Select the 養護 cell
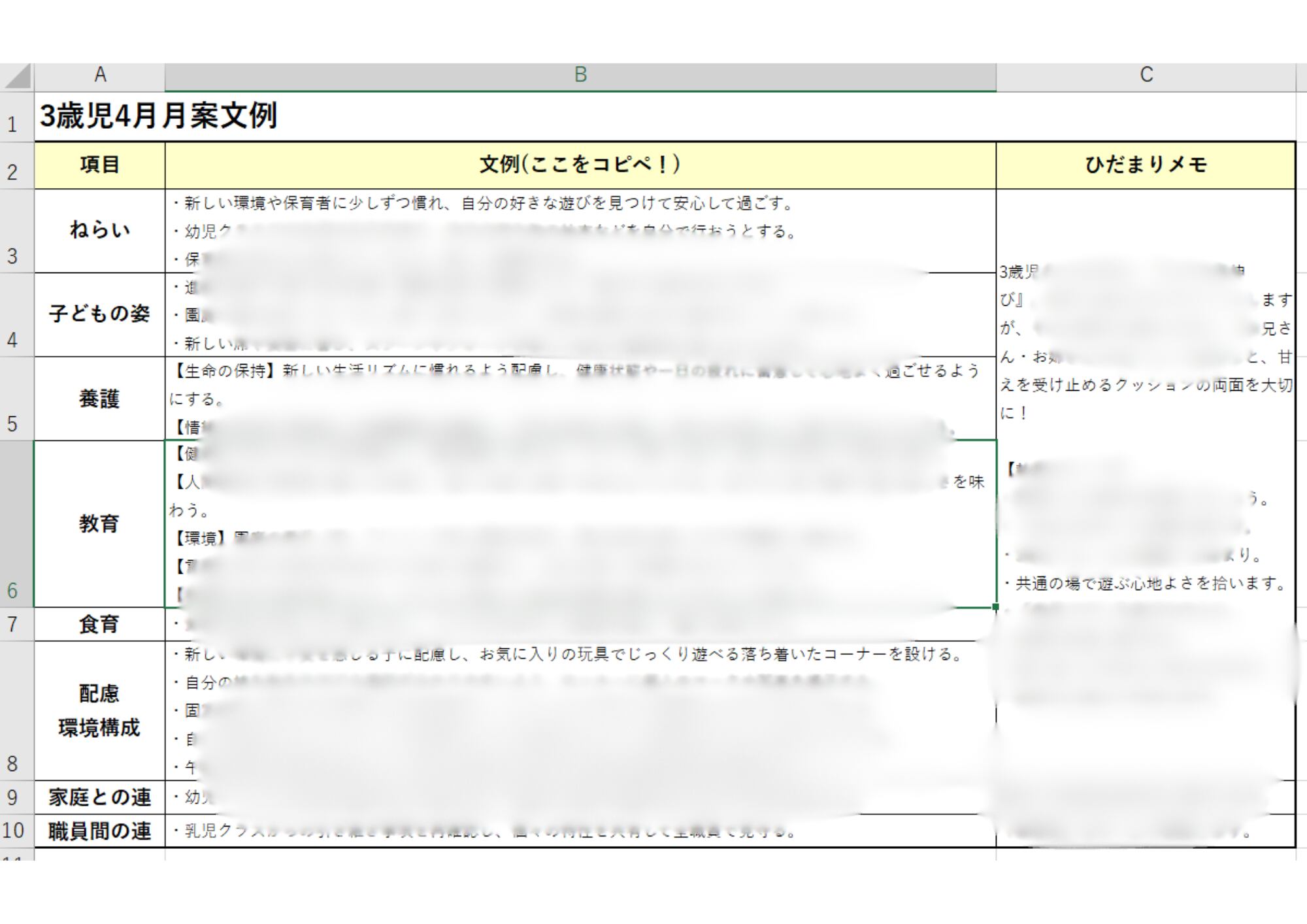Screen dimensions: 1307x924 99,399
